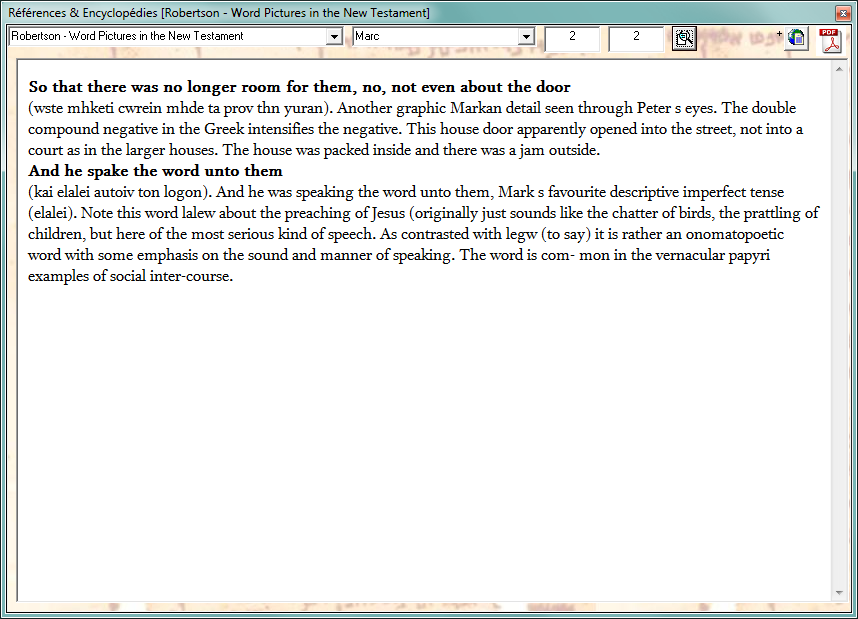This screenshot has width=858, height=619.
Task: Click the text '(kai elalei autoiv ton logon)'
Action: pos(120,192)
